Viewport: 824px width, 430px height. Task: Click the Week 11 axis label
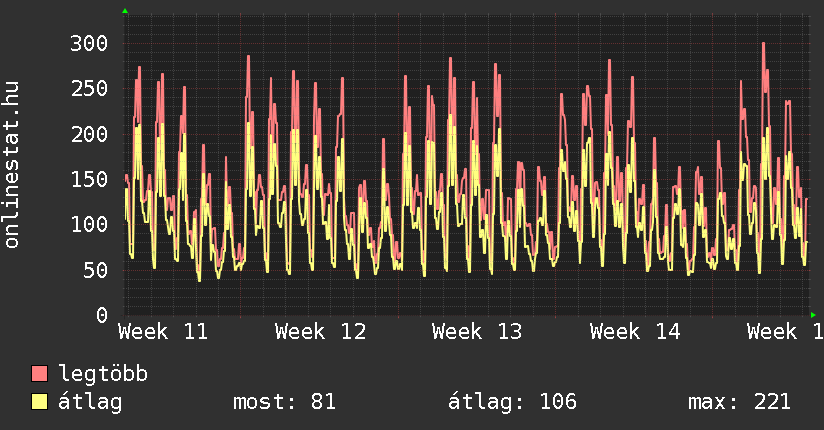[x=163, y=331]
